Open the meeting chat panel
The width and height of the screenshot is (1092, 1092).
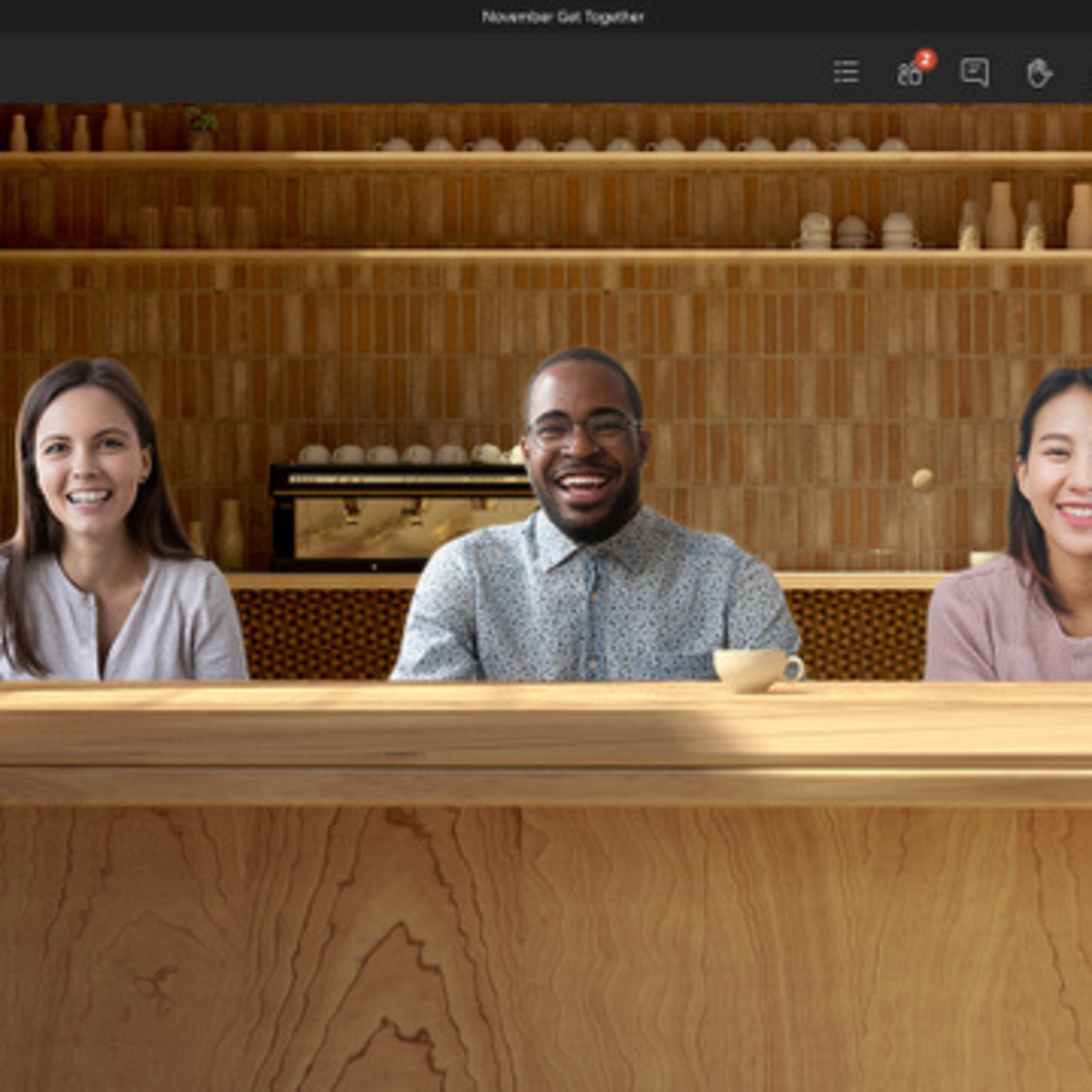click(974, 72)
